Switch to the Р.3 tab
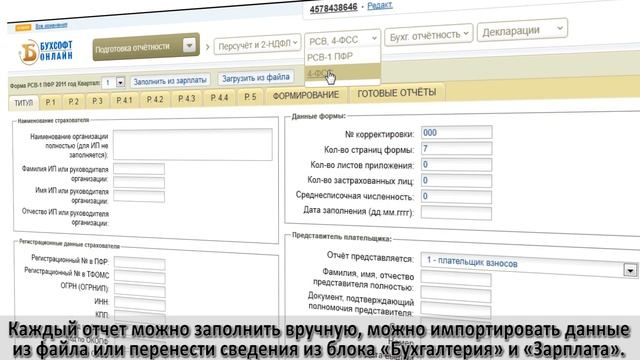640x360 pixels. pos(97,100)
